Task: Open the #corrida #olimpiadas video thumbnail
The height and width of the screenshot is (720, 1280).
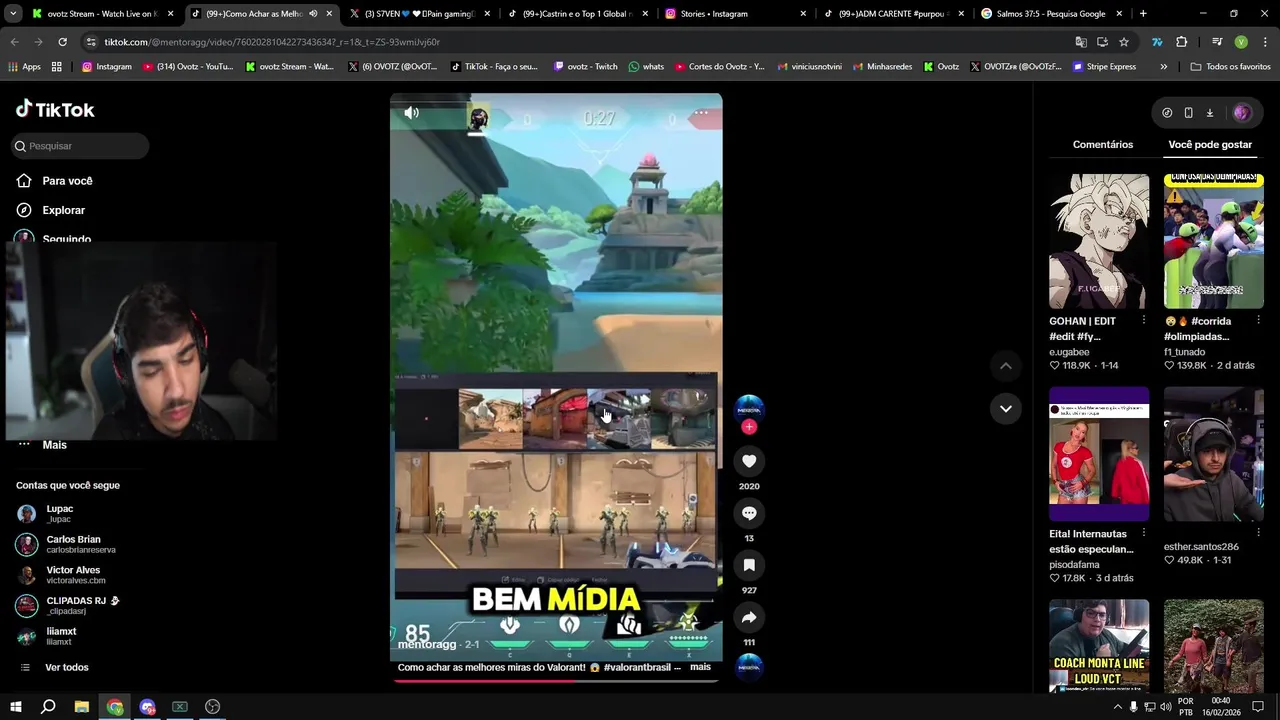Action: click(x=1214, y=241)
